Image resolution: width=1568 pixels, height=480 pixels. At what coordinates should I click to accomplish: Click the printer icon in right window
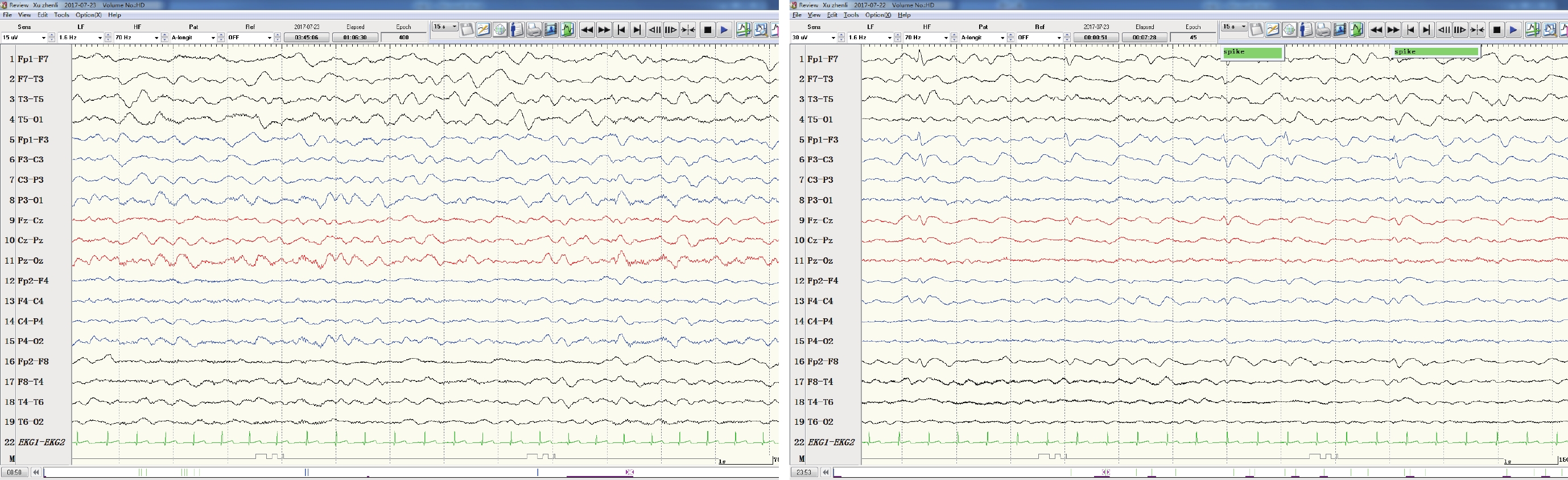click(1323, 29)
